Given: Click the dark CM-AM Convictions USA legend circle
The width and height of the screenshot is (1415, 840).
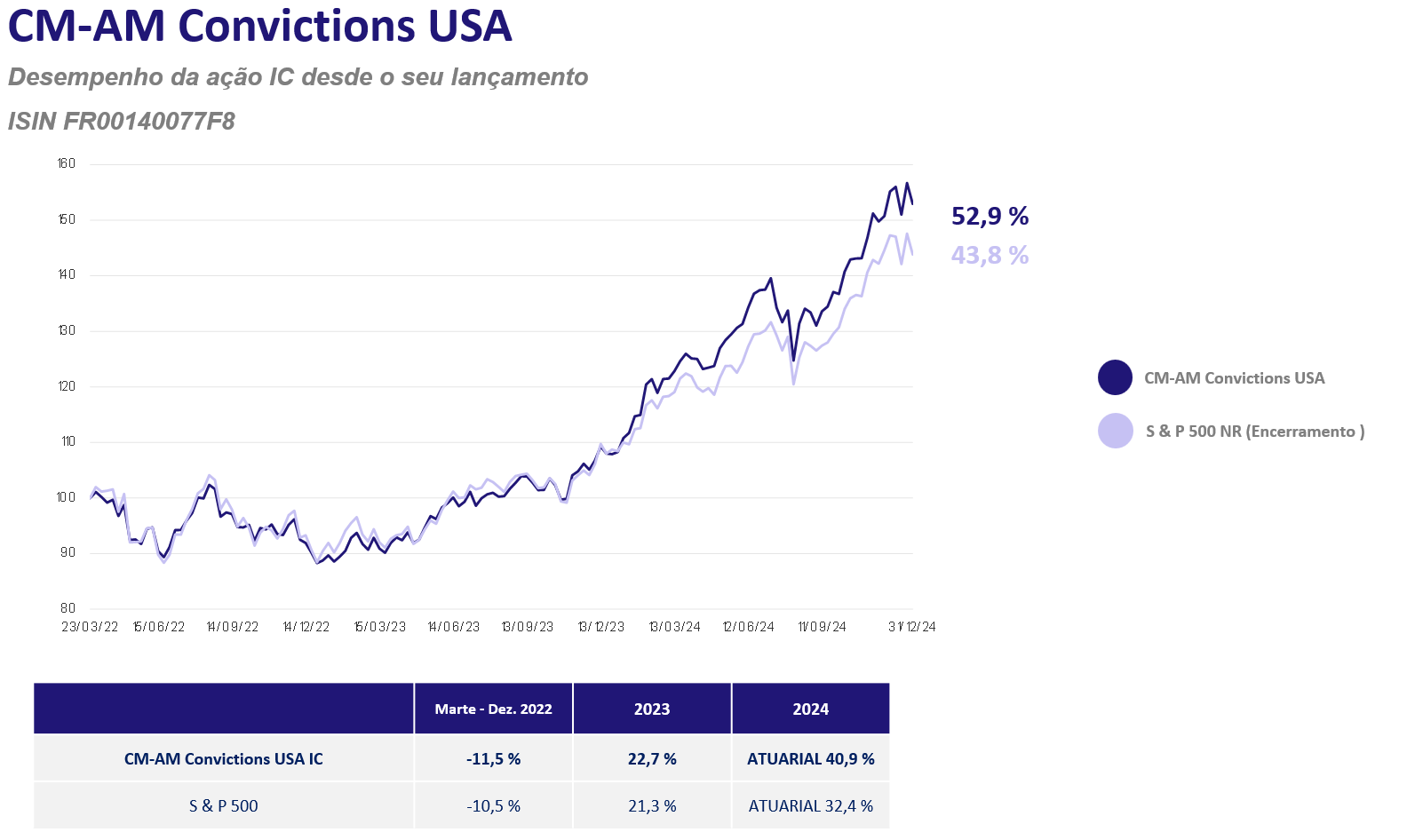Looking at the screenshot, I should pyautogui.click(x=1115, y=377).
